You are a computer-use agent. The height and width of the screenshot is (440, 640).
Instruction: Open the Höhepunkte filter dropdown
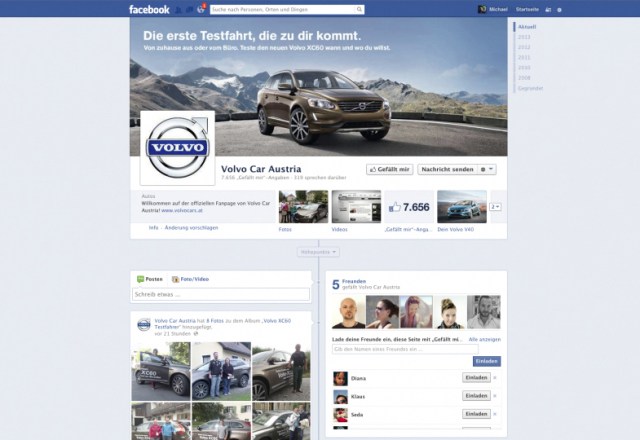pos(318,252)
